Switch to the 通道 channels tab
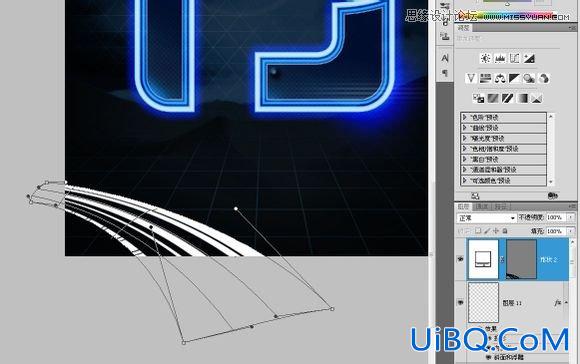This screenshot has width=580, height=364. pos(482,206)
